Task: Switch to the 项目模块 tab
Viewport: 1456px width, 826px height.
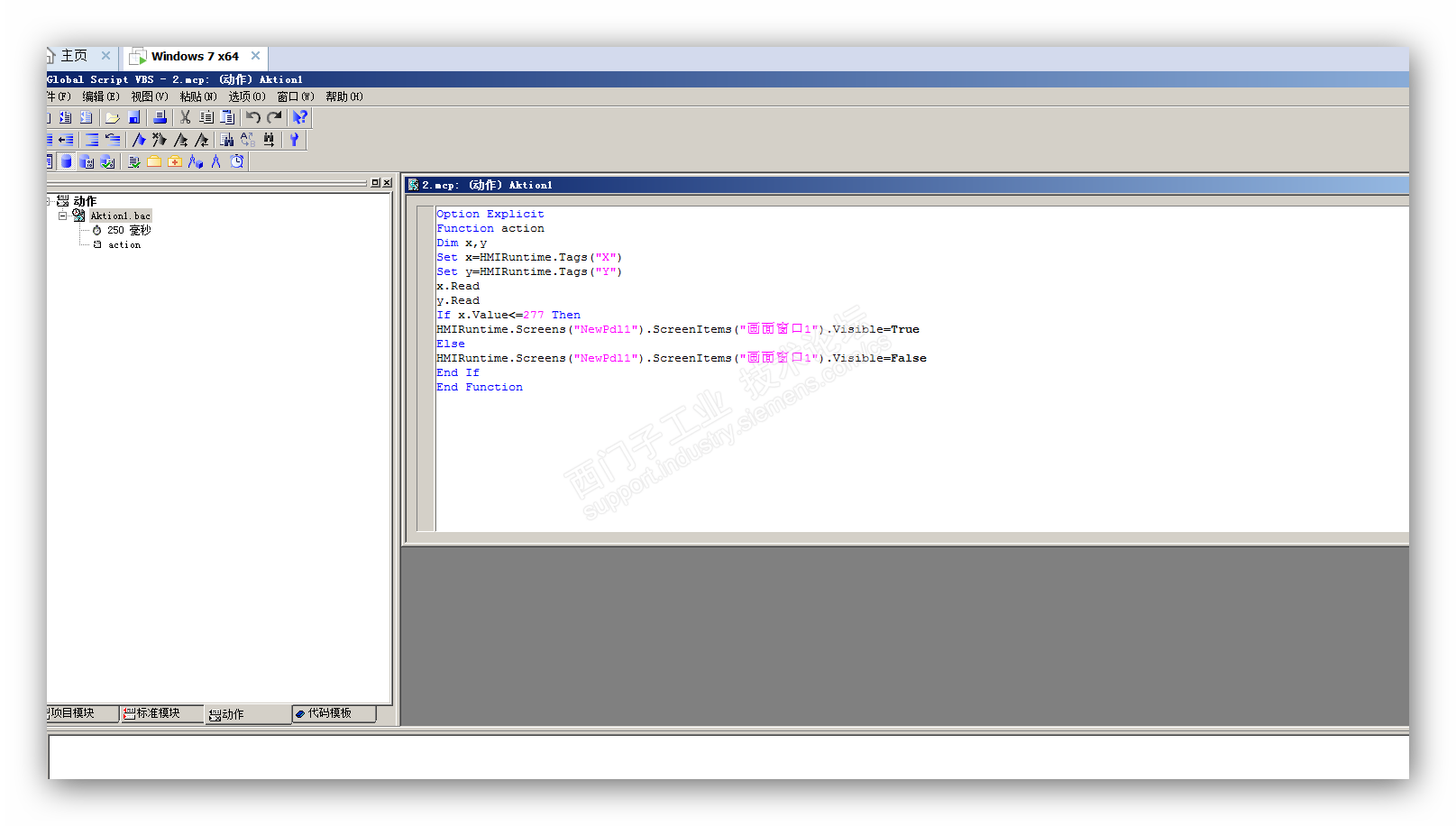Action: [82, 713]
